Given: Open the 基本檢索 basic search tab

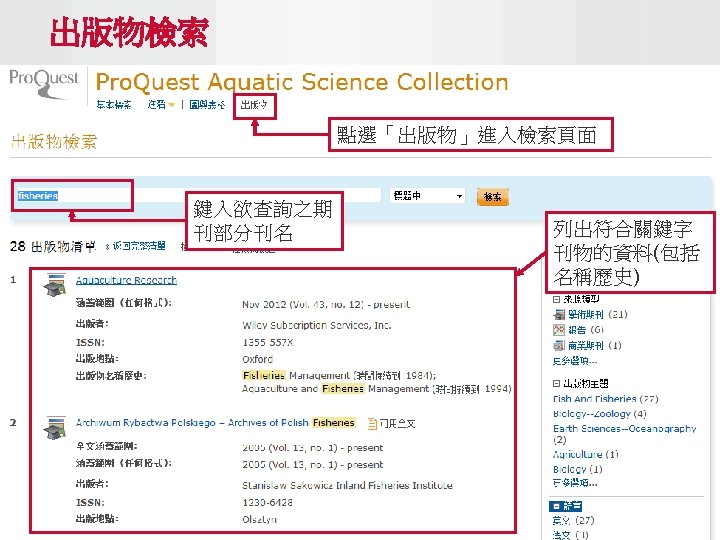Looking at the screenshot, I should pos(113,105).
